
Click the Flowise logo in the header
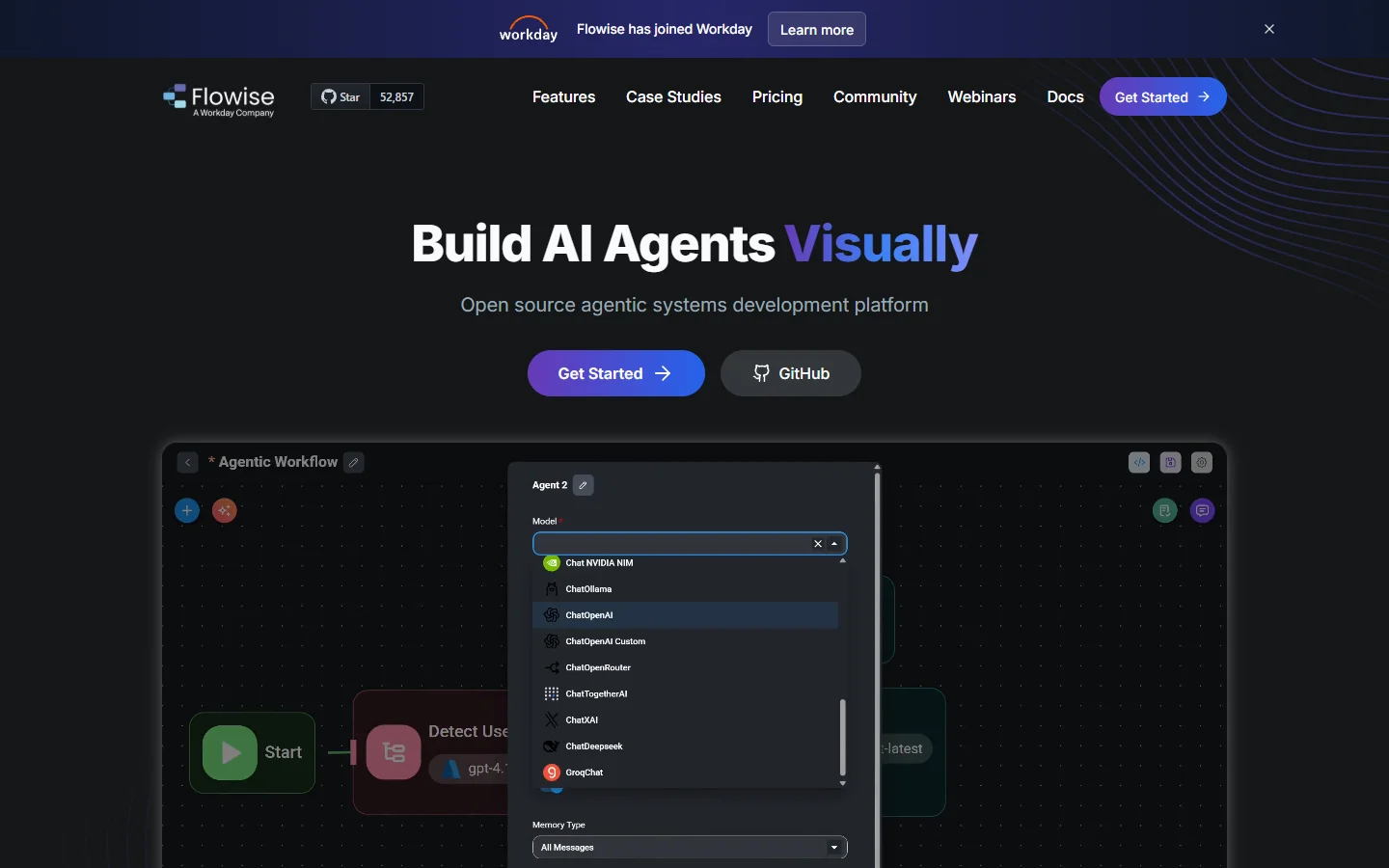point(218,99)
